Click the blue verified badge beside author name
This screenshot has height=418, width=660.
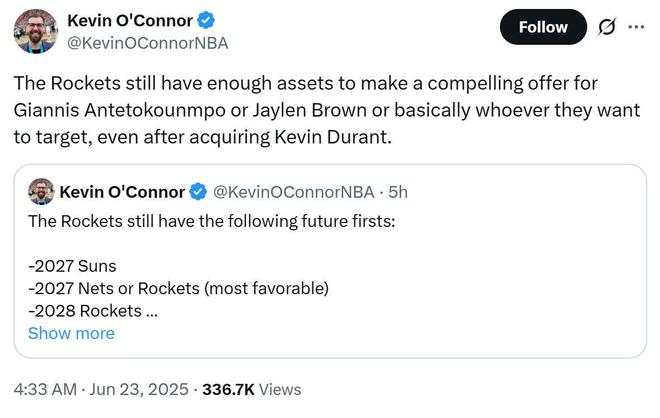point(204,20)
